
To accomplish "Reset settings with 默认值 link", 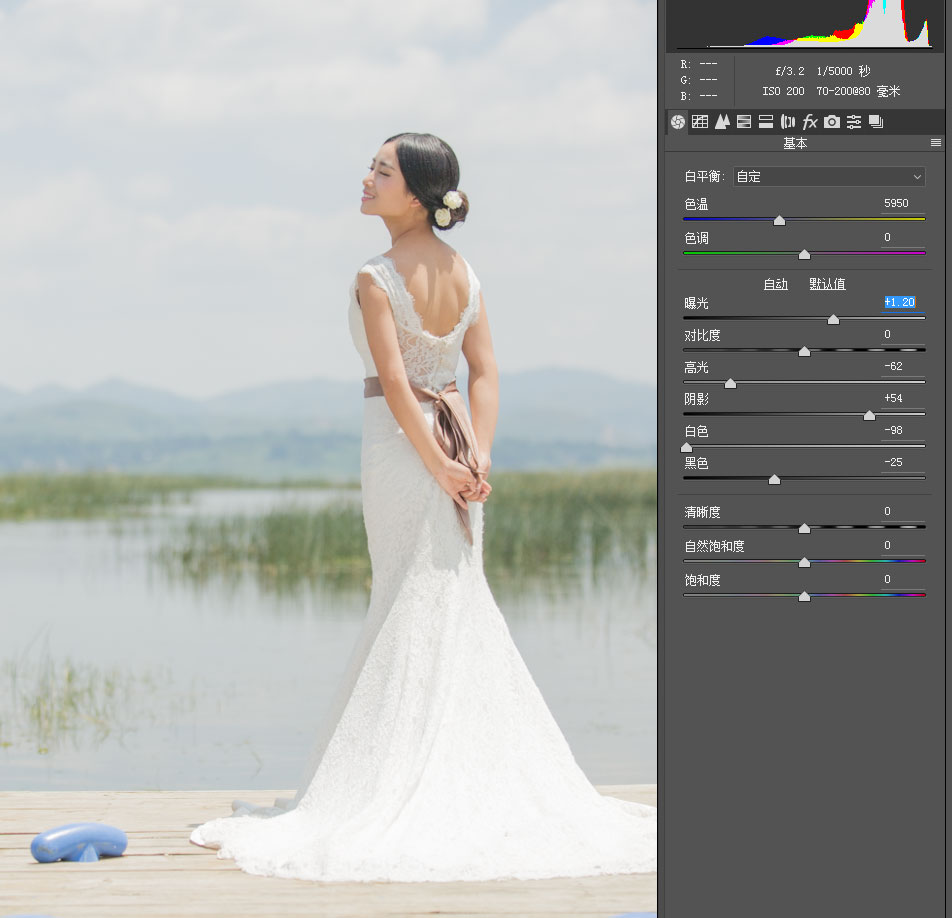I will coord(827,283).
